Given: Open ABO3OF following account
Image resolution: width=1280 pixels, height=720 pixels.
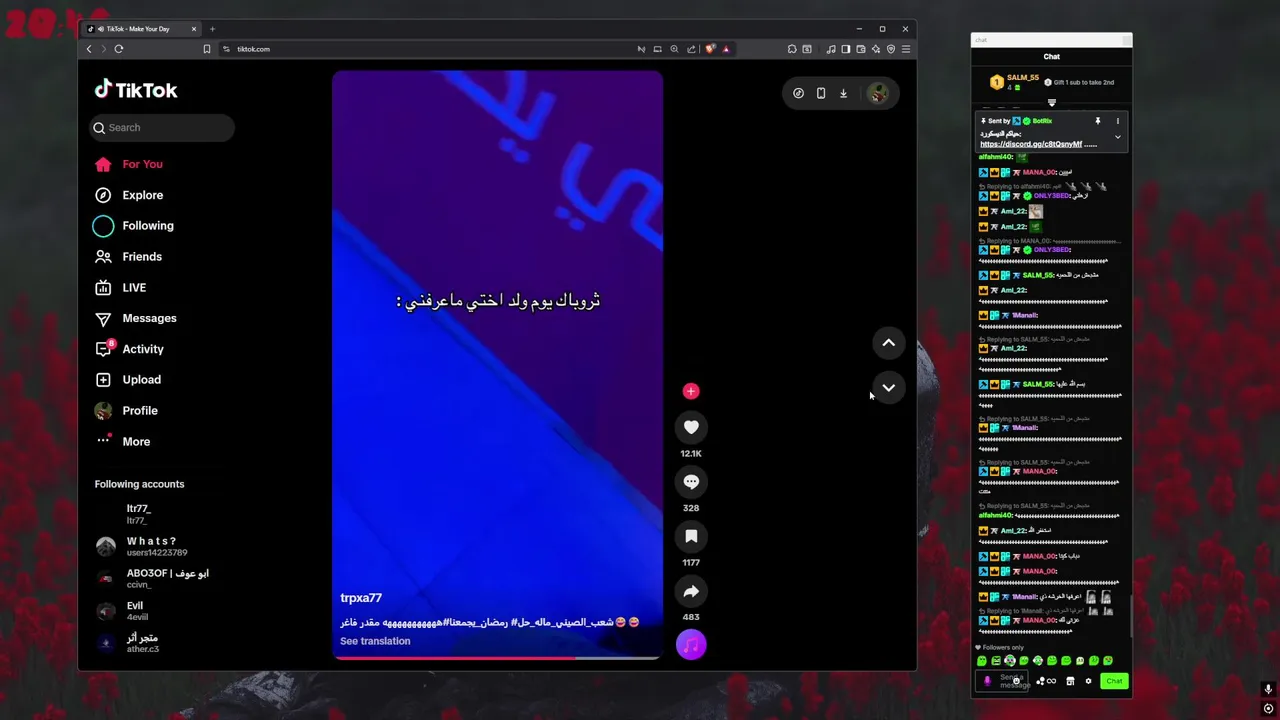Looking at the screenshot, I should (x=152, y=578).
